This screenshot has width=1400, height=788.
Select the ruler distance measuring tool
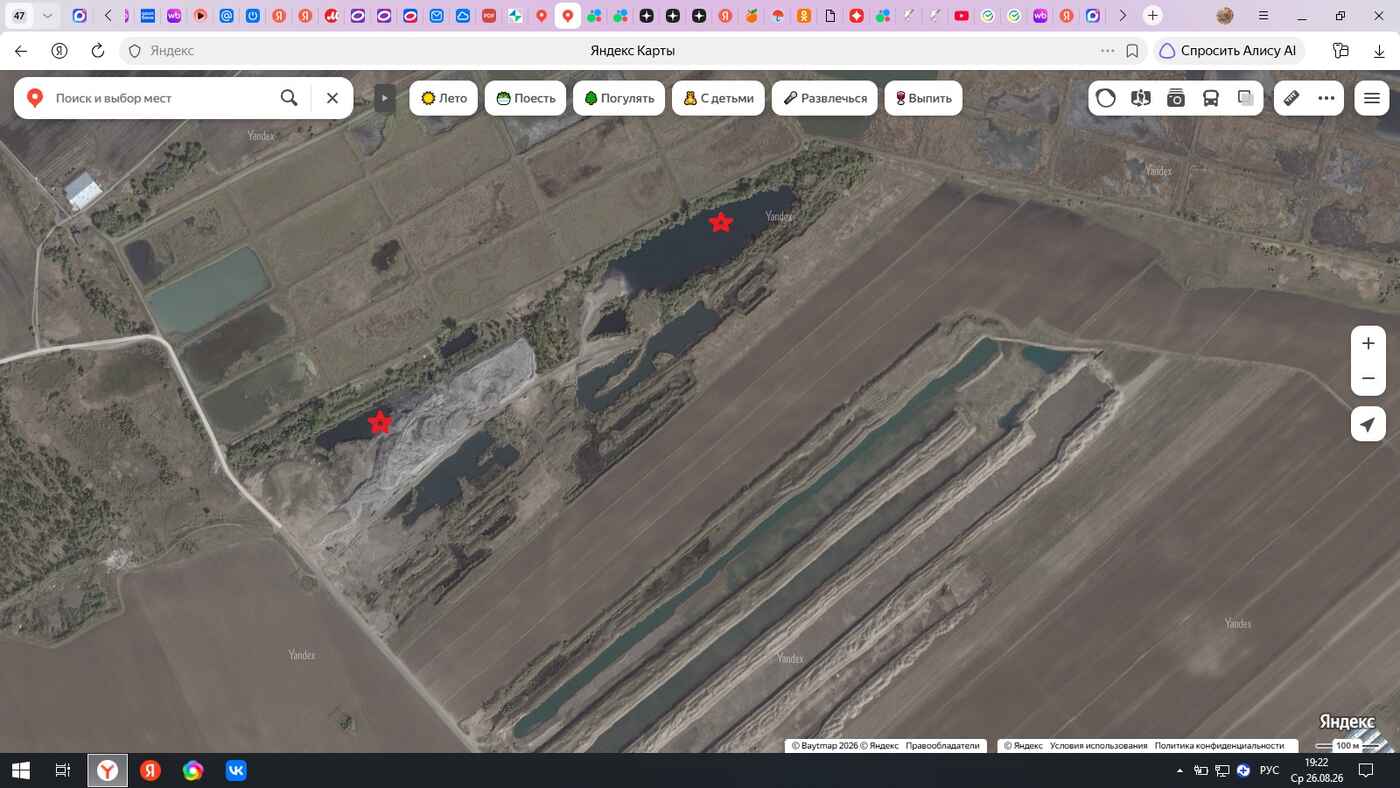[1291, 98]
